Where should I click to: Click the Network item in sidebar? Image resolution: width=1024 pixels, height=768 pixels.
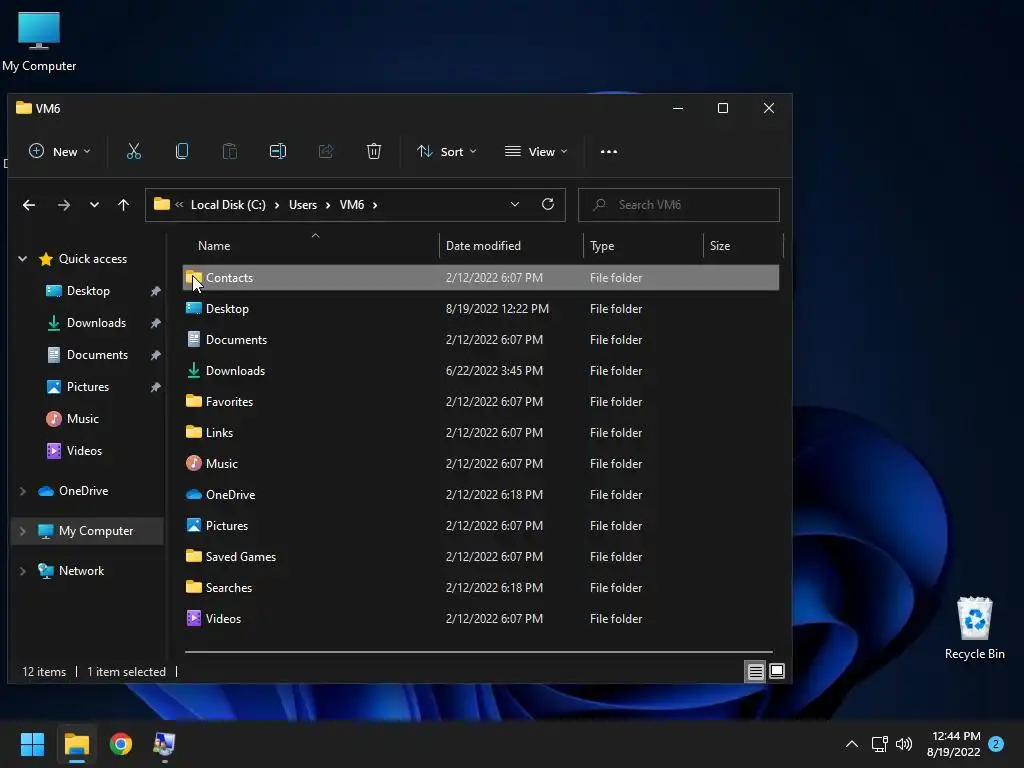81,571
